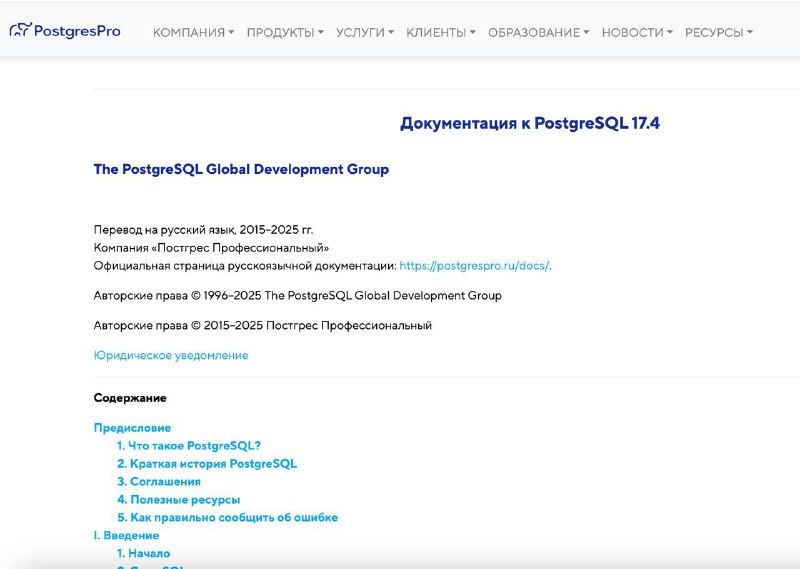Click 'Компания «Постгрес Профессиональный»' text
This screenshot has height=569, width=800.
tap(211, 248)
